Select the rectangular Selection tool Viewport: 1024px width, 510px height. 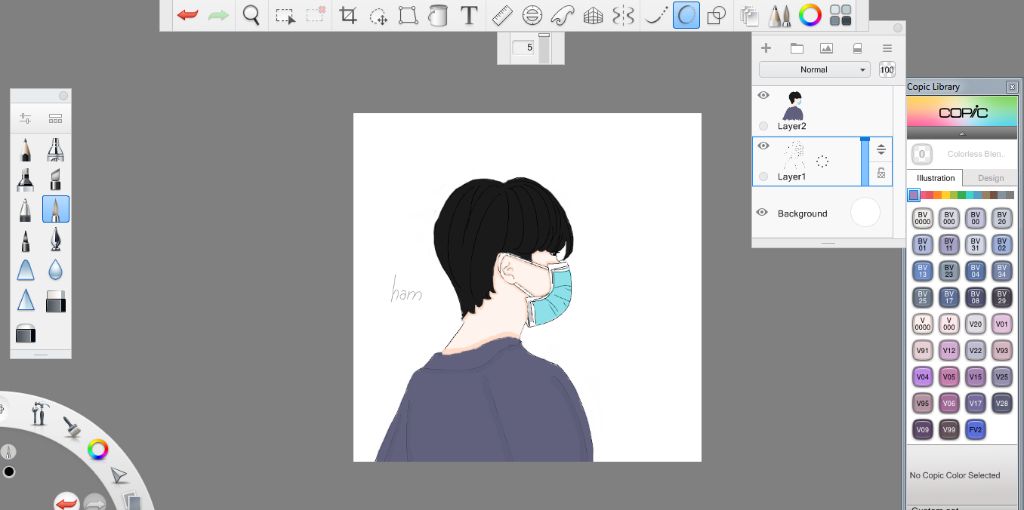pos(285,15)
